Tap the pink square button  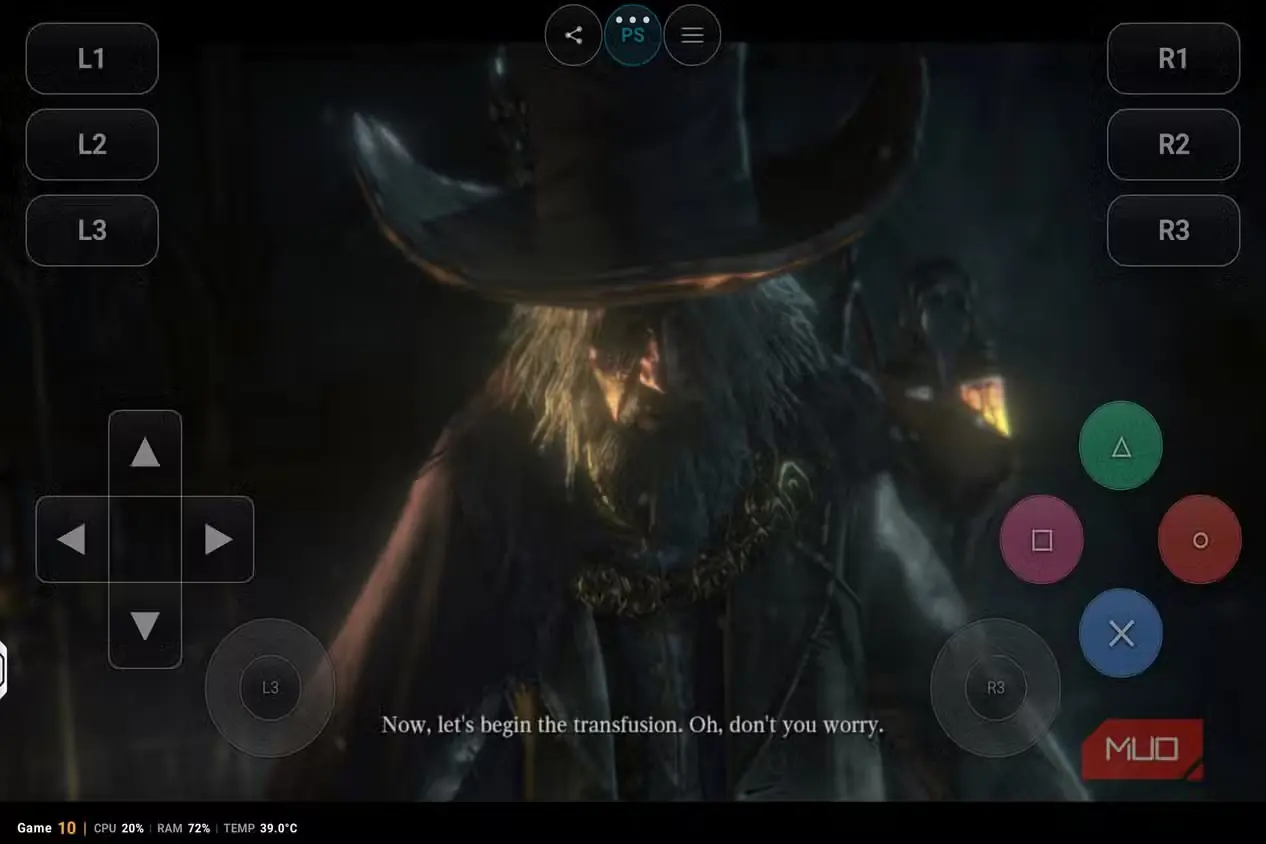tap(1042, 540)
